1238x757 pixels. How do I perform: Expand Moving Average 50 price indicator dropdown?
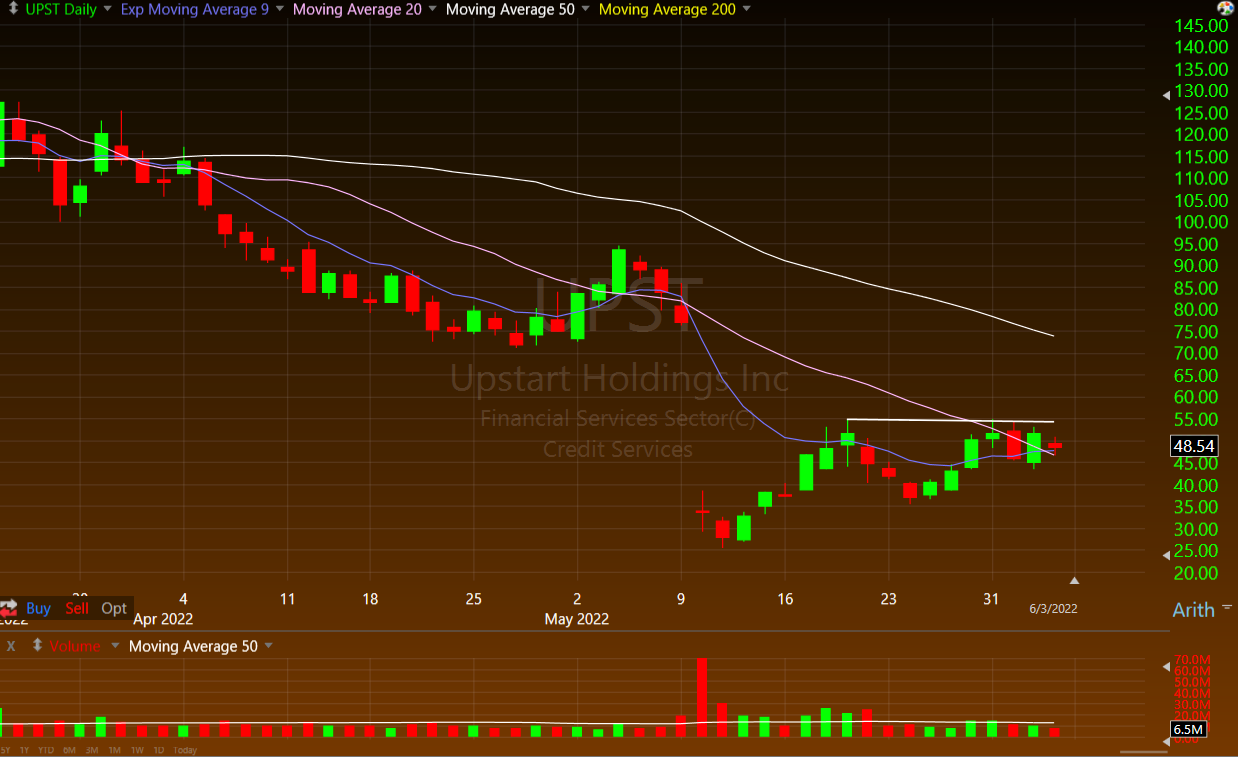click(585, 9)
